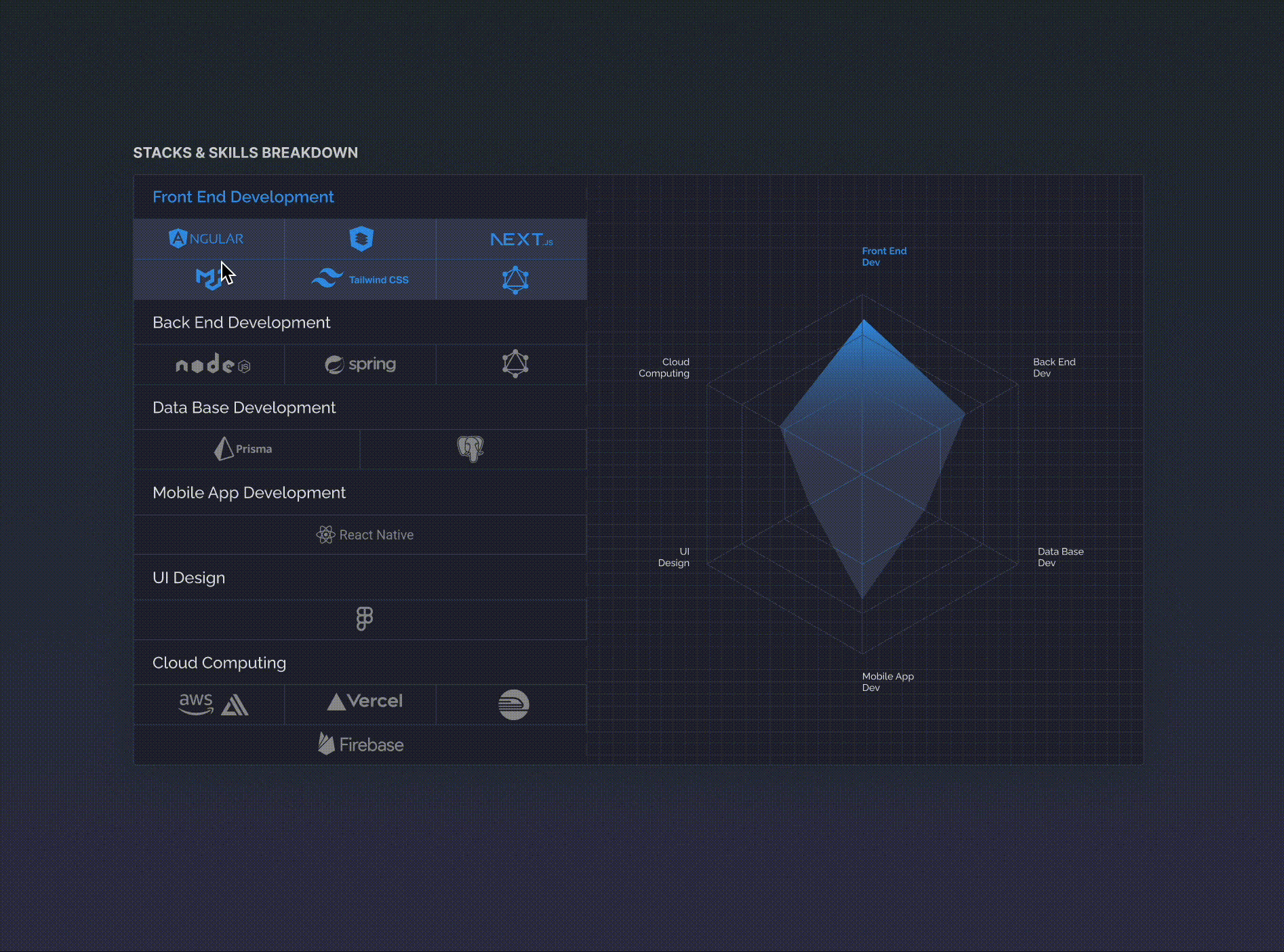Viewport: 1284px width, 952px height.
Task: Click the Next.js logo
Action: 522,239
